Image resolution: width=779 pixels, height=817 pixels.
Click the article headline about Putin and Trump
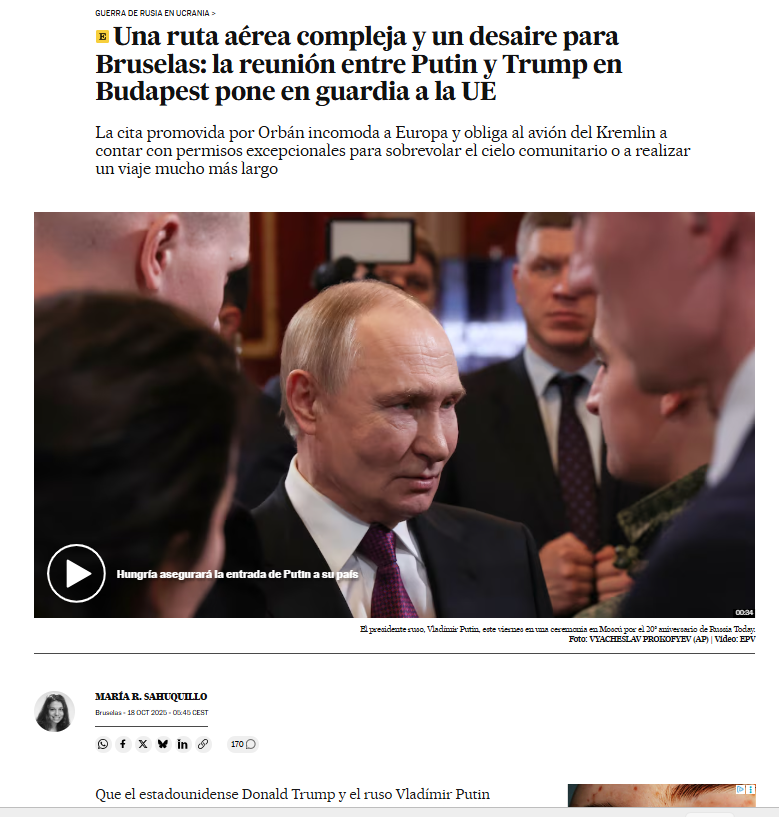pyautogui.click(x=358, y=64)
